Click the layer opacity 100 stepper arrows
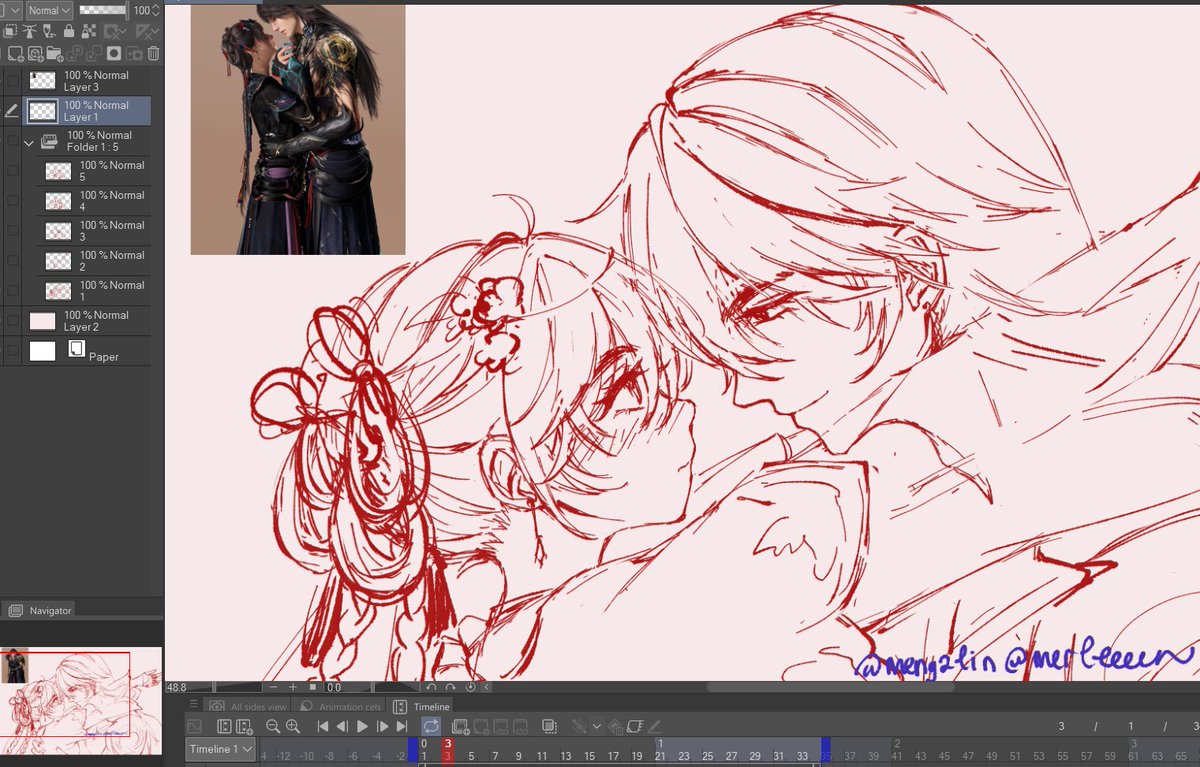Viewport: 1200px width, 767px height. [156, 10]
